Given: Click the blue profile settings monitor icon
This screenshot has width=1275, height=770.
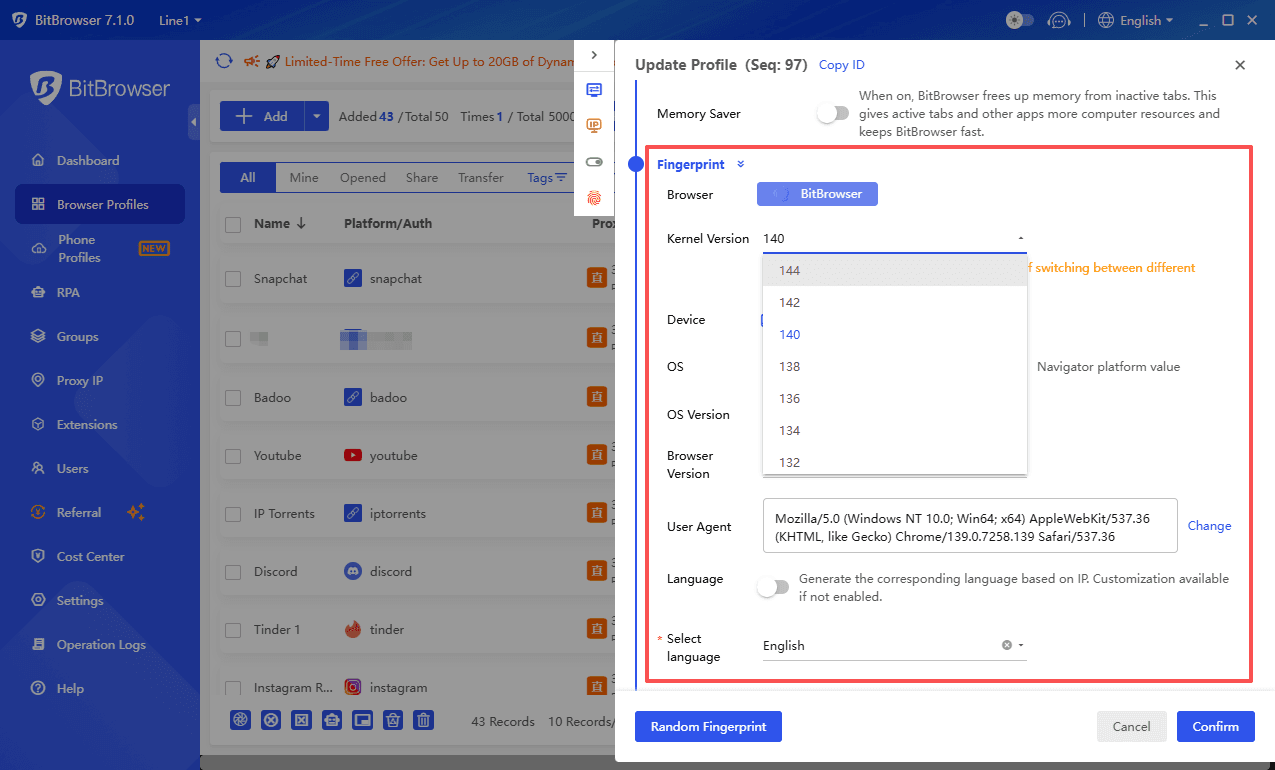Looking at the screenshot, I should (x=595, y=89).
